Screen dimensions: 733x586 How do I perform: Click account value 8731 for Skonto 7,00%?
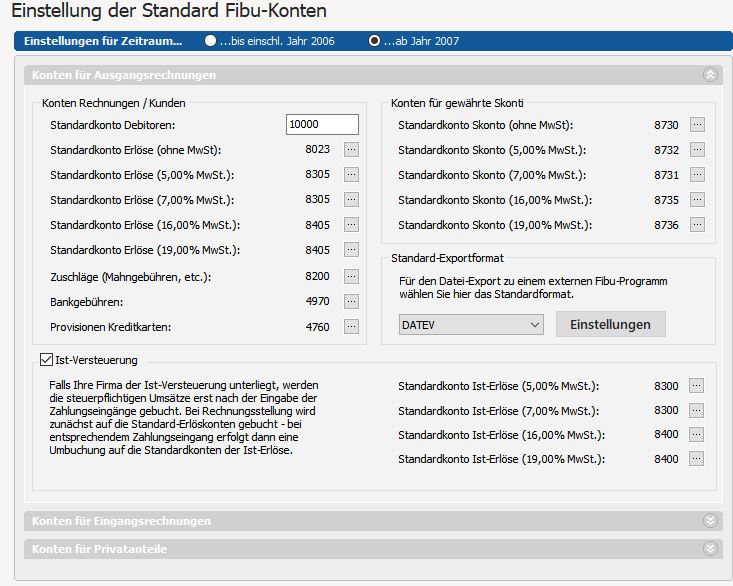tap(666, 175)
